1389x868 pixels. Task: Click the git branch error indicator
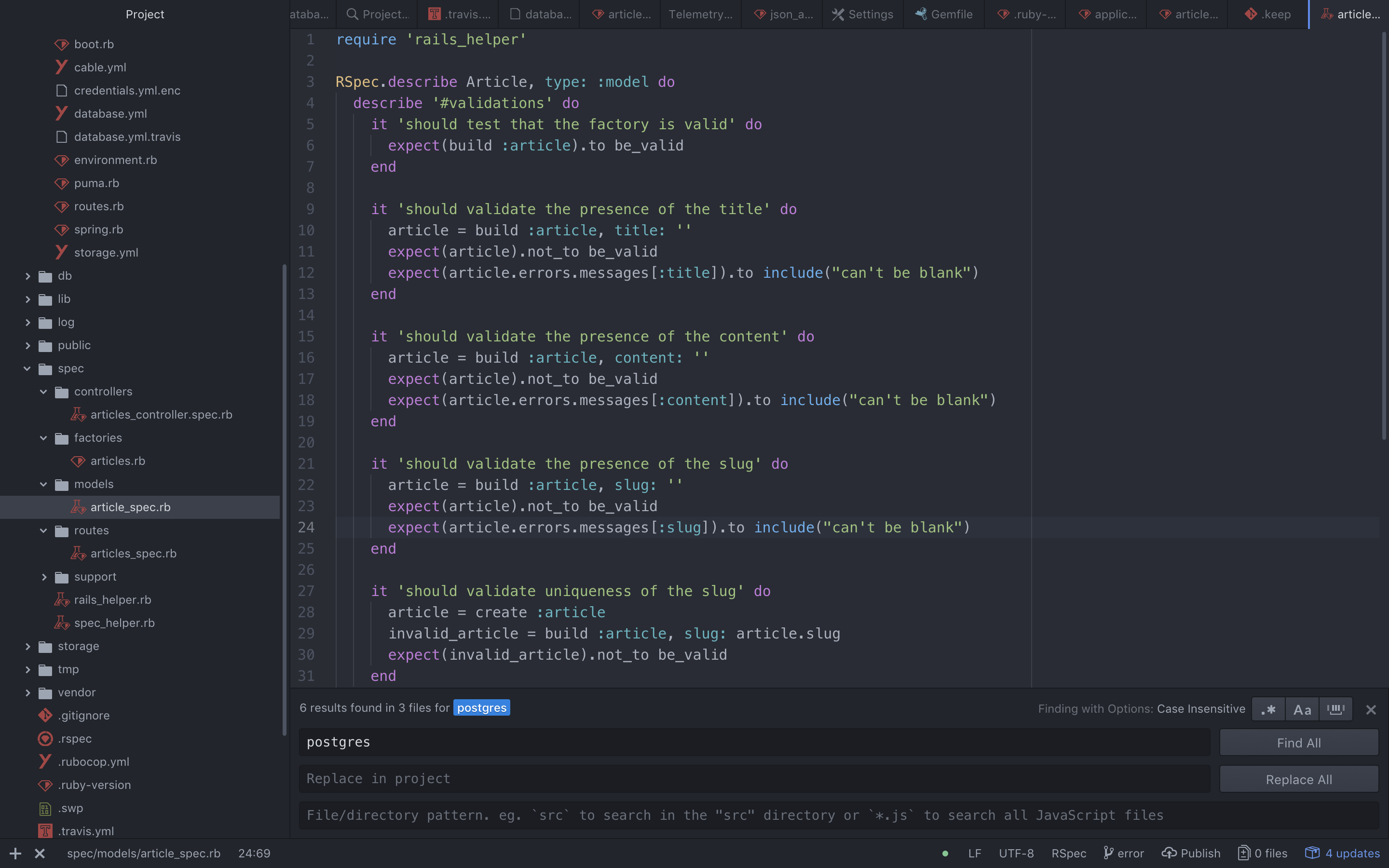(x=1123, y=854)
